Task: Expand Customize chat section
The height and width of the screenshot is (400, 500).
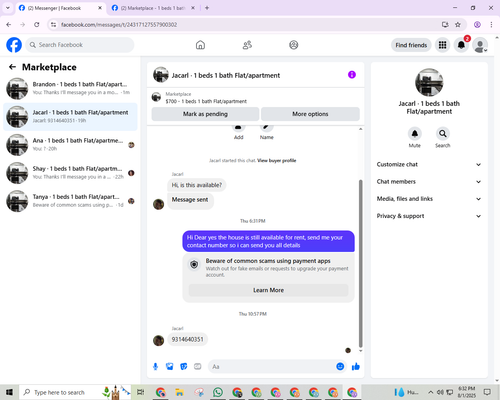Action: [x=429, y=164]
